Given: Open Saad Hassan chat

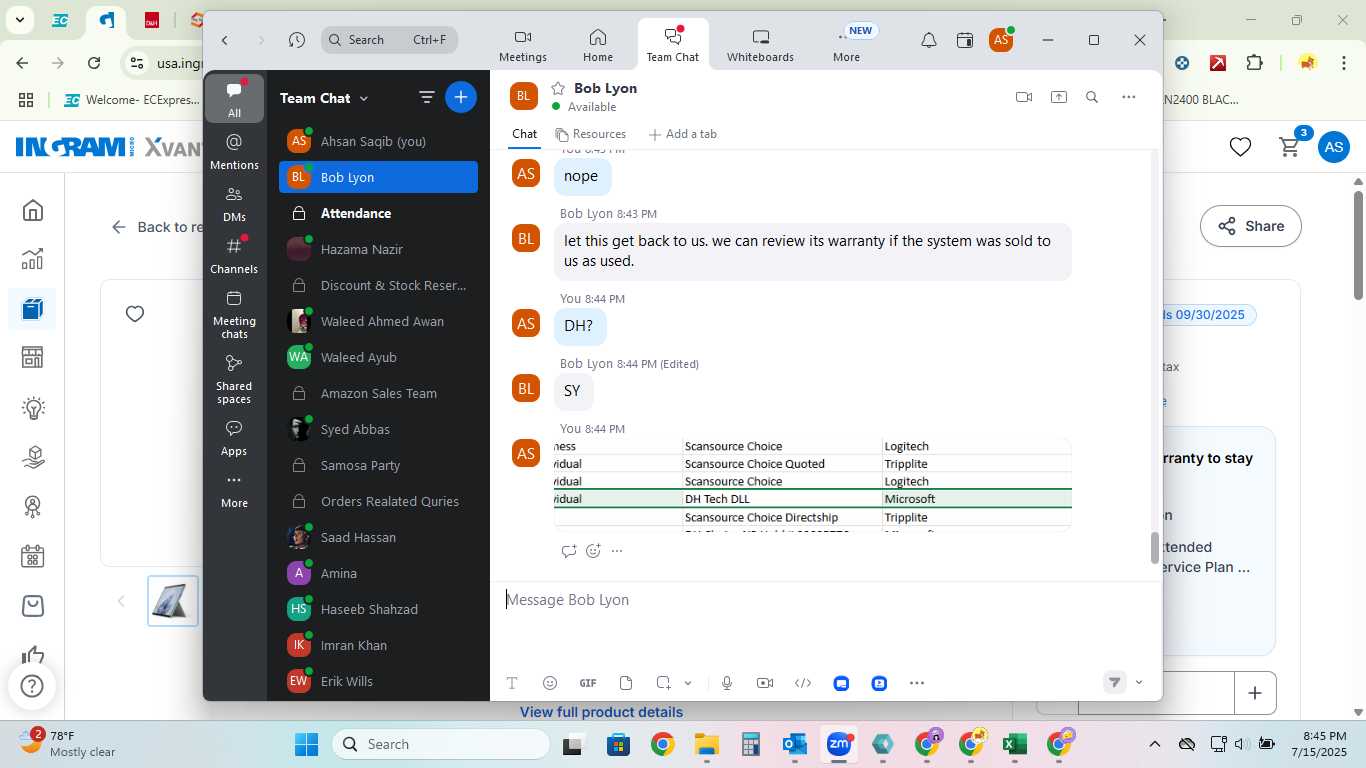Looking at the screenshot, I should click(x=378, y=537).
